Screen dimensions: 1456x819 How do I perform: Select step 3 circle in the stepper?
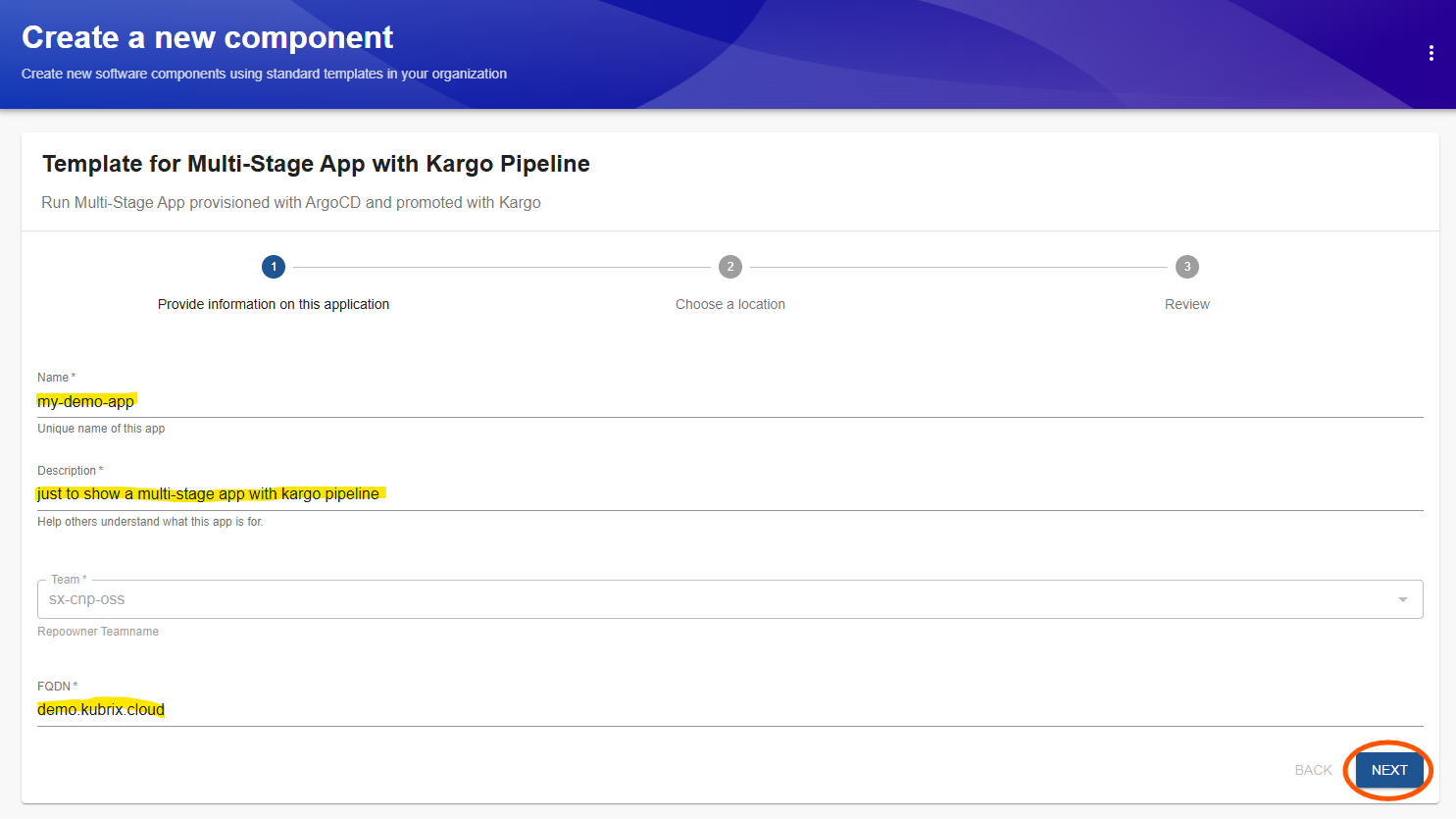tap(1187, 267)
